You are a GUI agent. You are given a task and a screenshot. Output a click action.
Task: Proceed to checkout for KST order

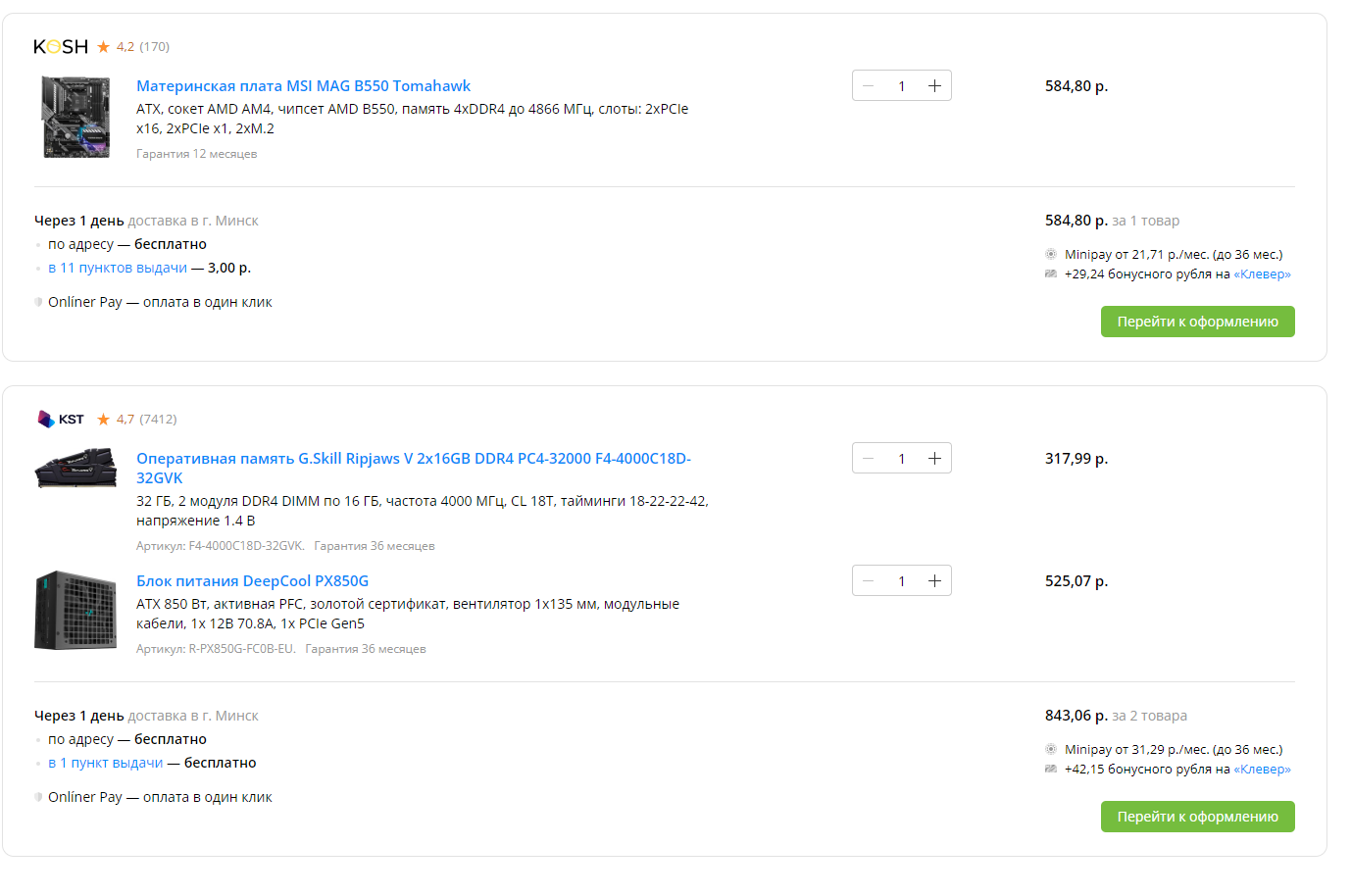point(1197,817)
